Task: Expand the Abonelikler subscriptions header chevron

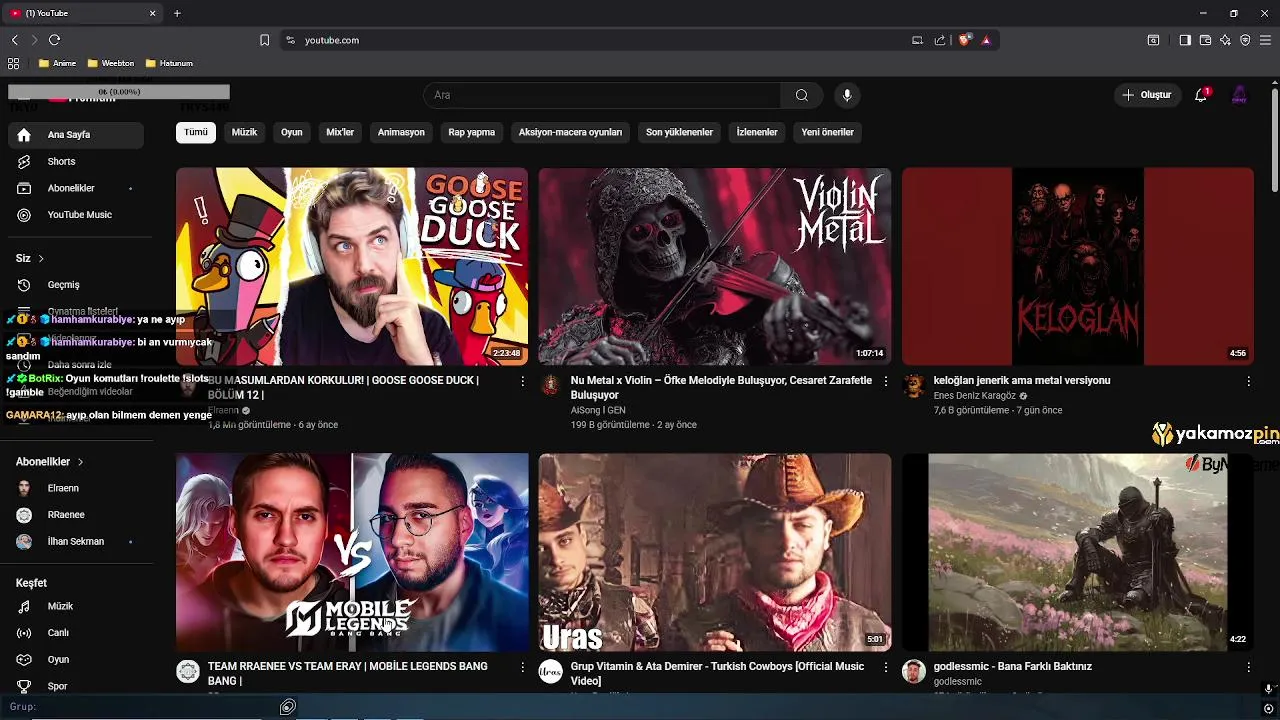Action: [x=80, y=462]
